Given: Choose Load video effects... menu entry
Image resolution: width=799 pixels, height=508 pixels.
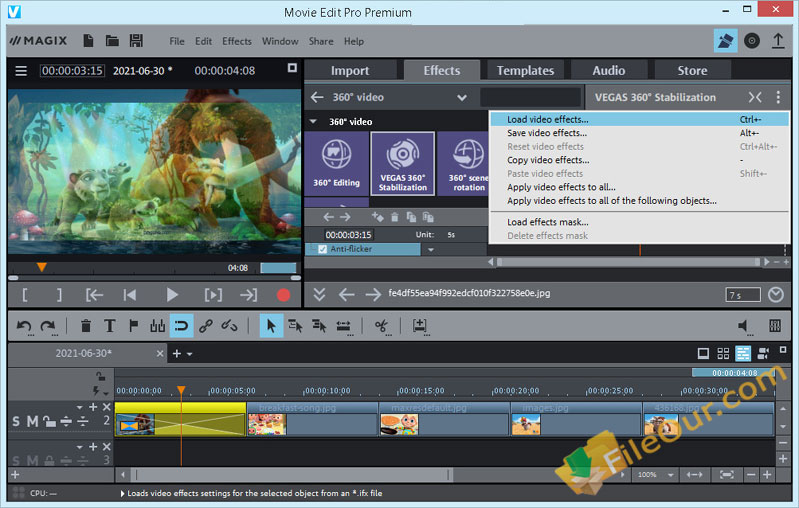Looking at the screenshot, I should (639, 119).
